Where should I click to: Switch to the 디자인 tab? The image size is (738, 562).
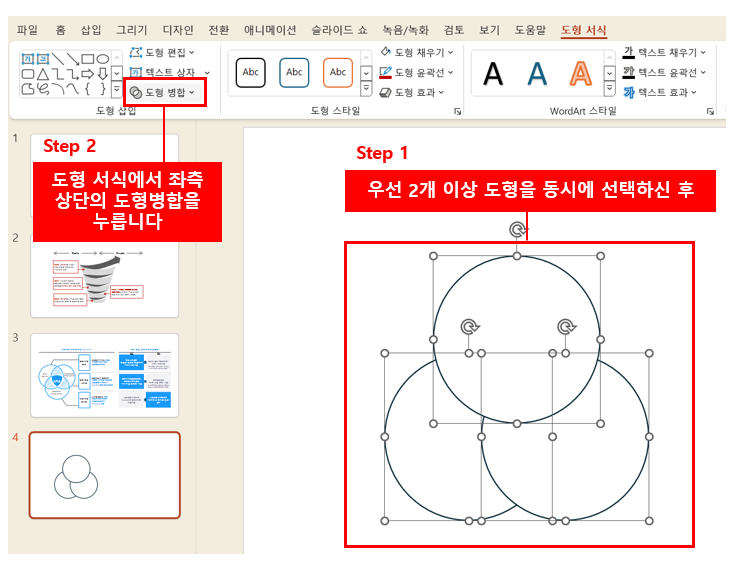[x=178, y=30]
